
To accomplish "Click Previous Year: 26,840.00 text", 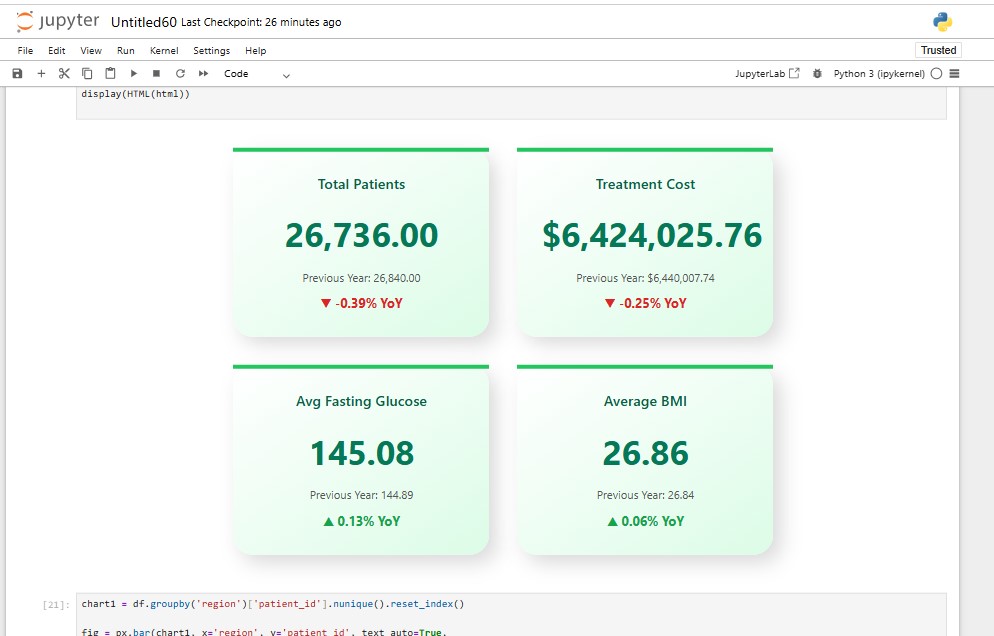I will pos(361,278).
